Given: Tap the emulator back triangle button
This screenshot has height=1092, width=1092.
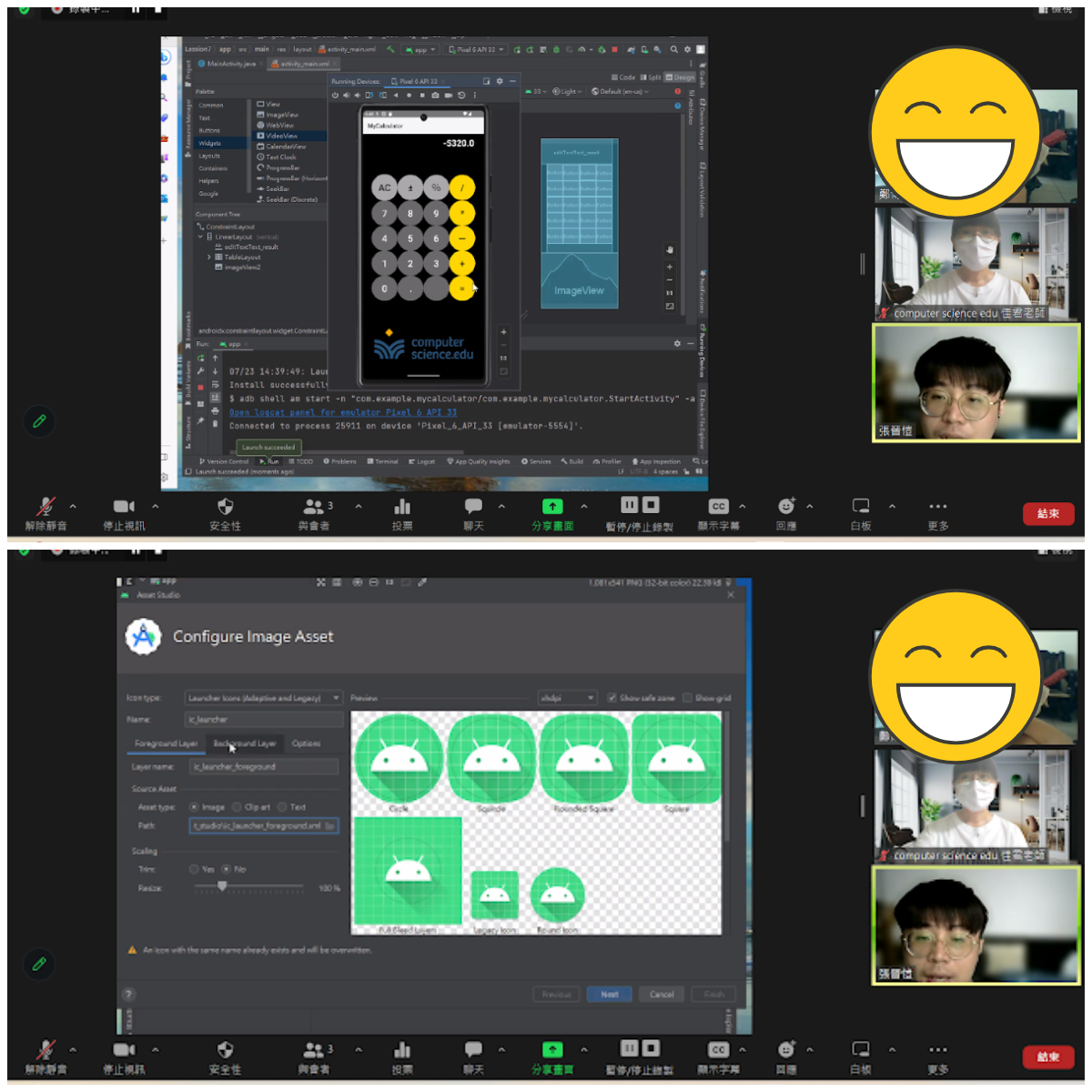Looking at the screenshot, I should [x=396, y=95].
